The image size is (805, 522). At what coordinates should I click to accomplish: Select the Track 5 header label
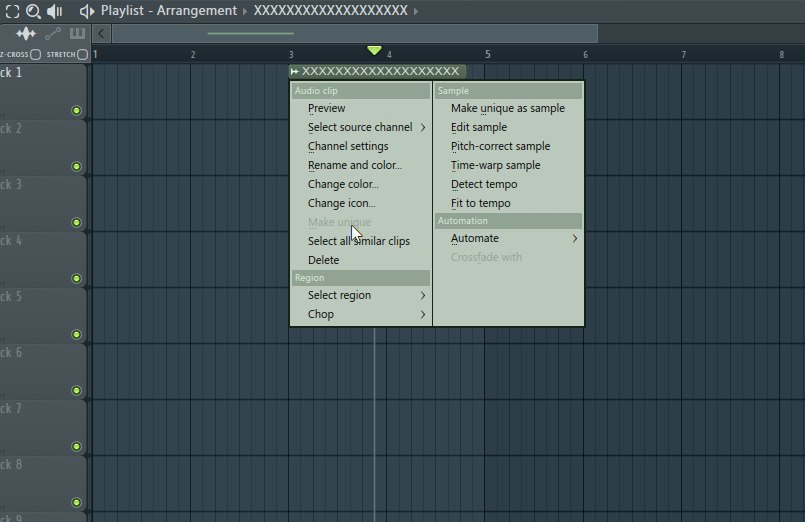pos(11,297)
